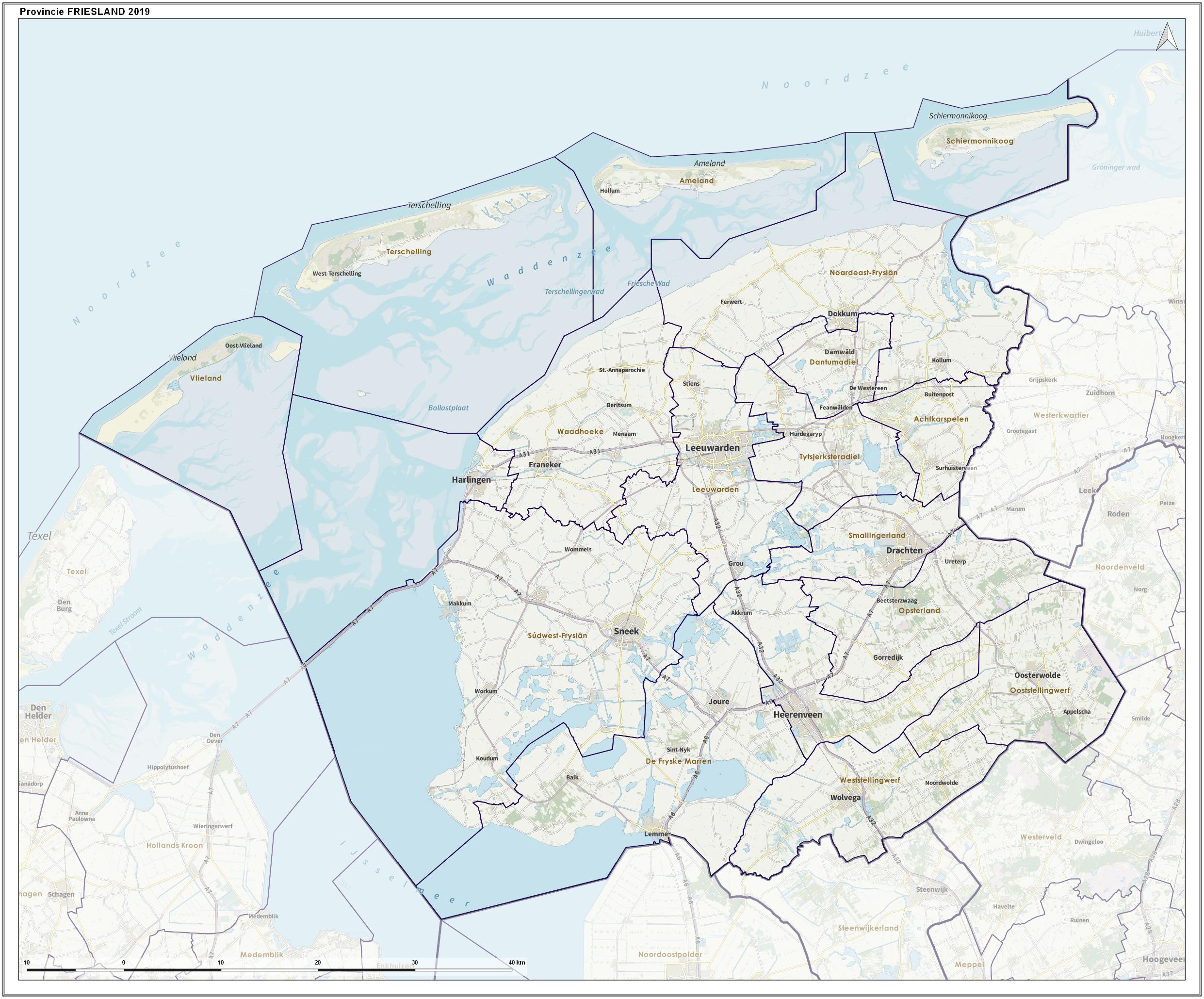
Task: Select the Súdwest-Fryslân municipality label
Action: (x=557, y=635)
